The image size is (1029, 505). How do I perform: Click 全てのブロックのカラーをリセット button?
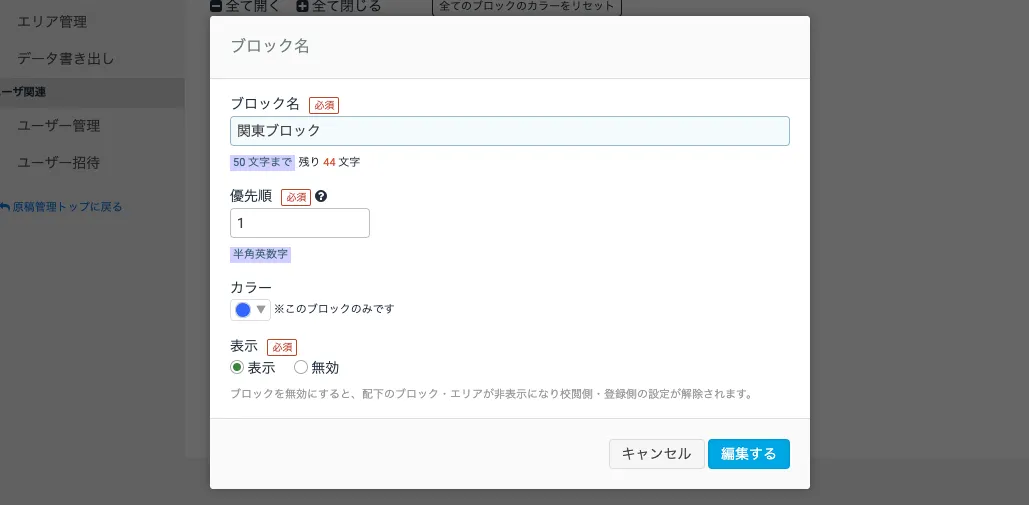pyautogui.click(x=527, y=6)
